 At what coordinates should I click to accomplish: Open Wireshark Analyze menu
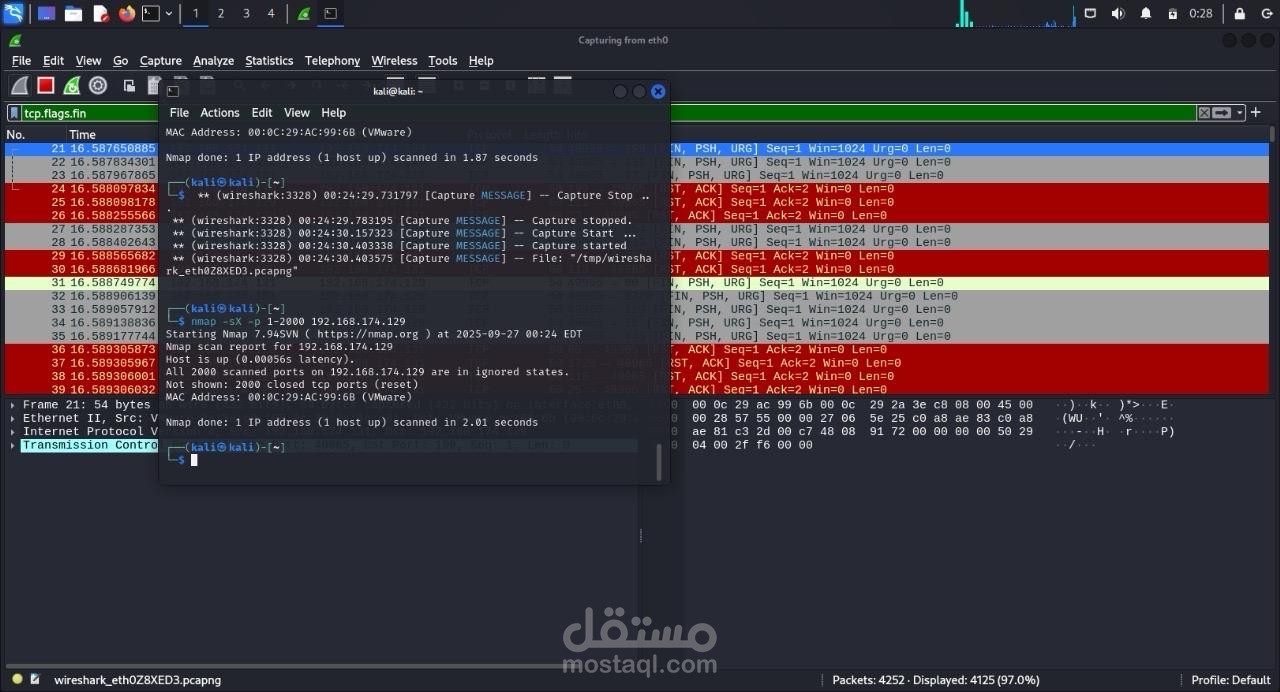(x=213, y=61)
